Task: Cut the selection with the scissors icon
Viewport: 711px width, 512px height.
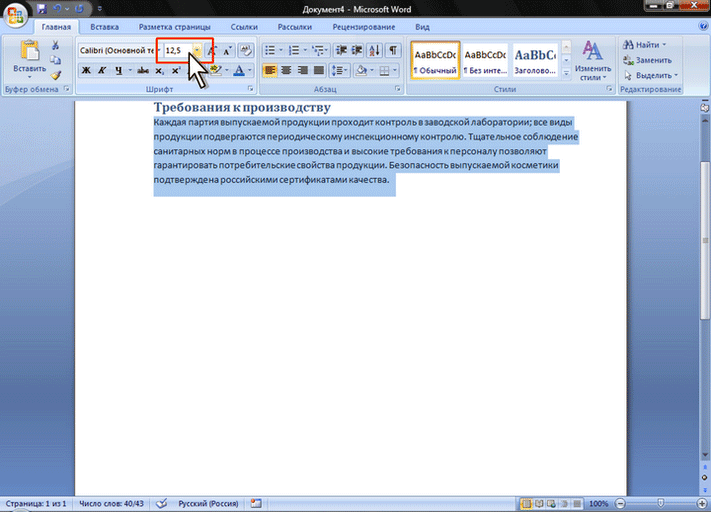Action: click(55, 45)
